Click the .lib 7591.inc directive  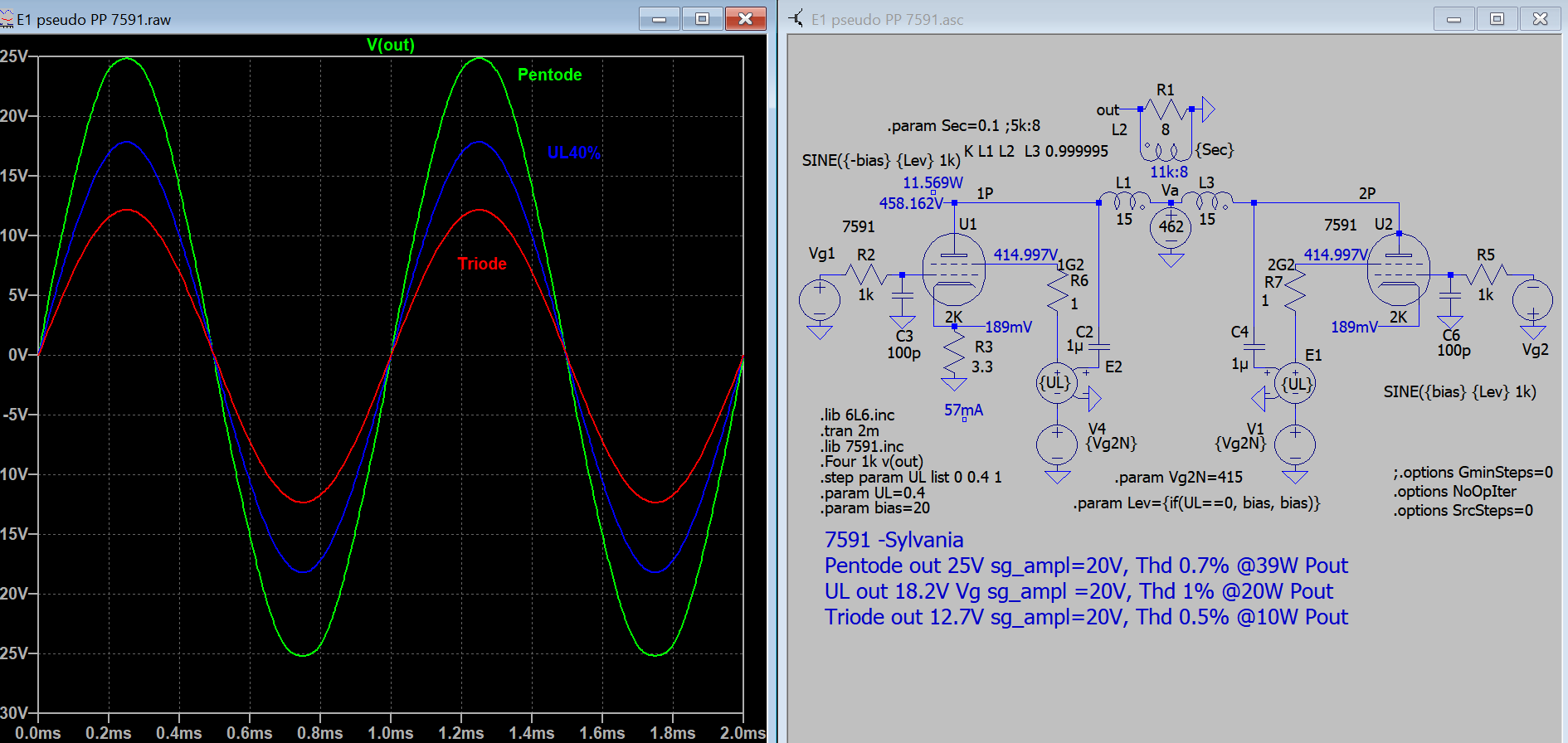(x=862, y=446)
